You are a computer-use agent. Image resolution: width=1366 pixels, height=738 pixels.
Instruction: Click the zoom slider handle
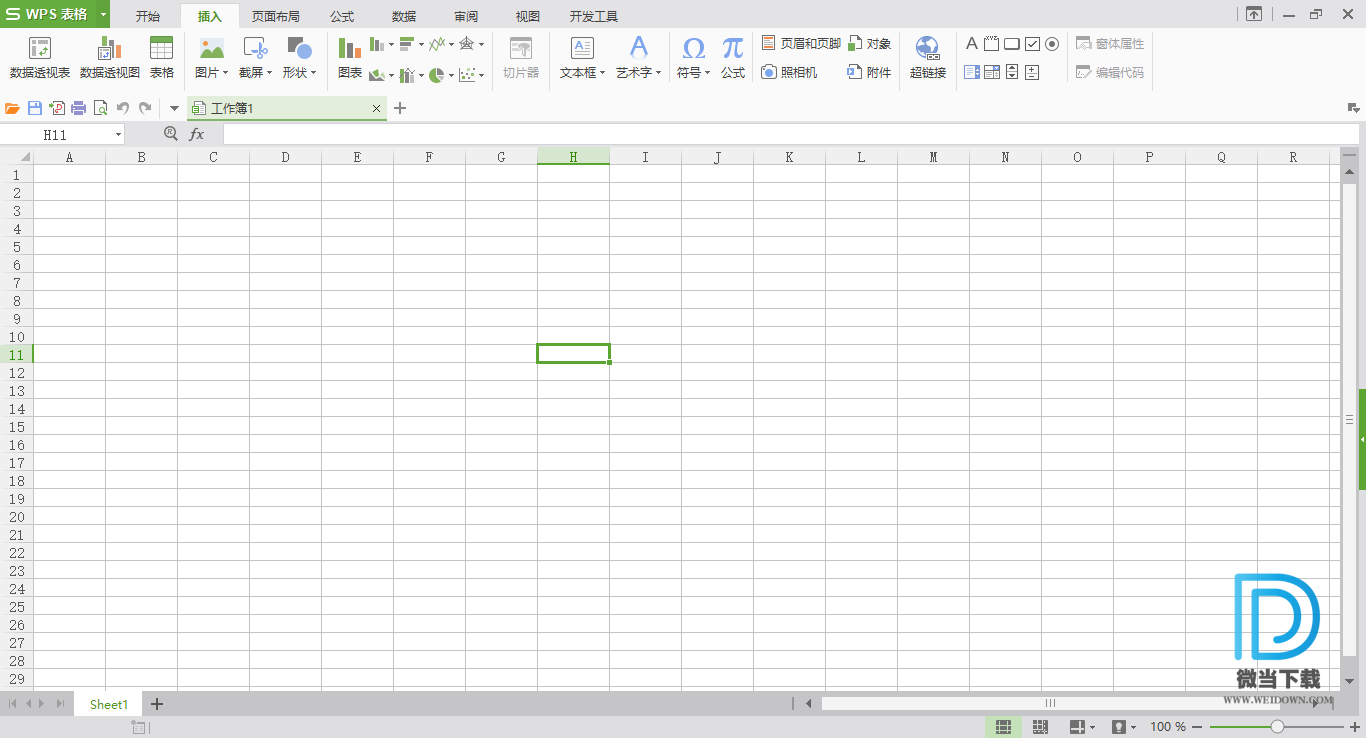[x=1277, y=727]
